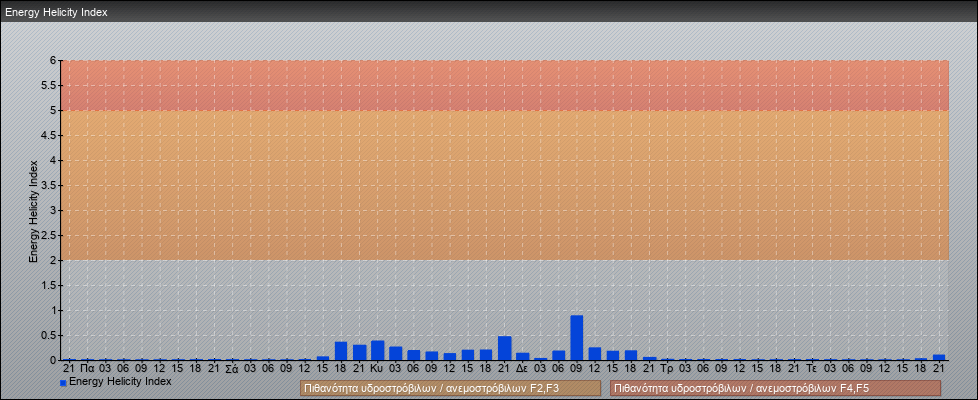Click the F4,F5 tornado probability legend box
This screenshot has width=978, height=400.
tap(775, 388)
